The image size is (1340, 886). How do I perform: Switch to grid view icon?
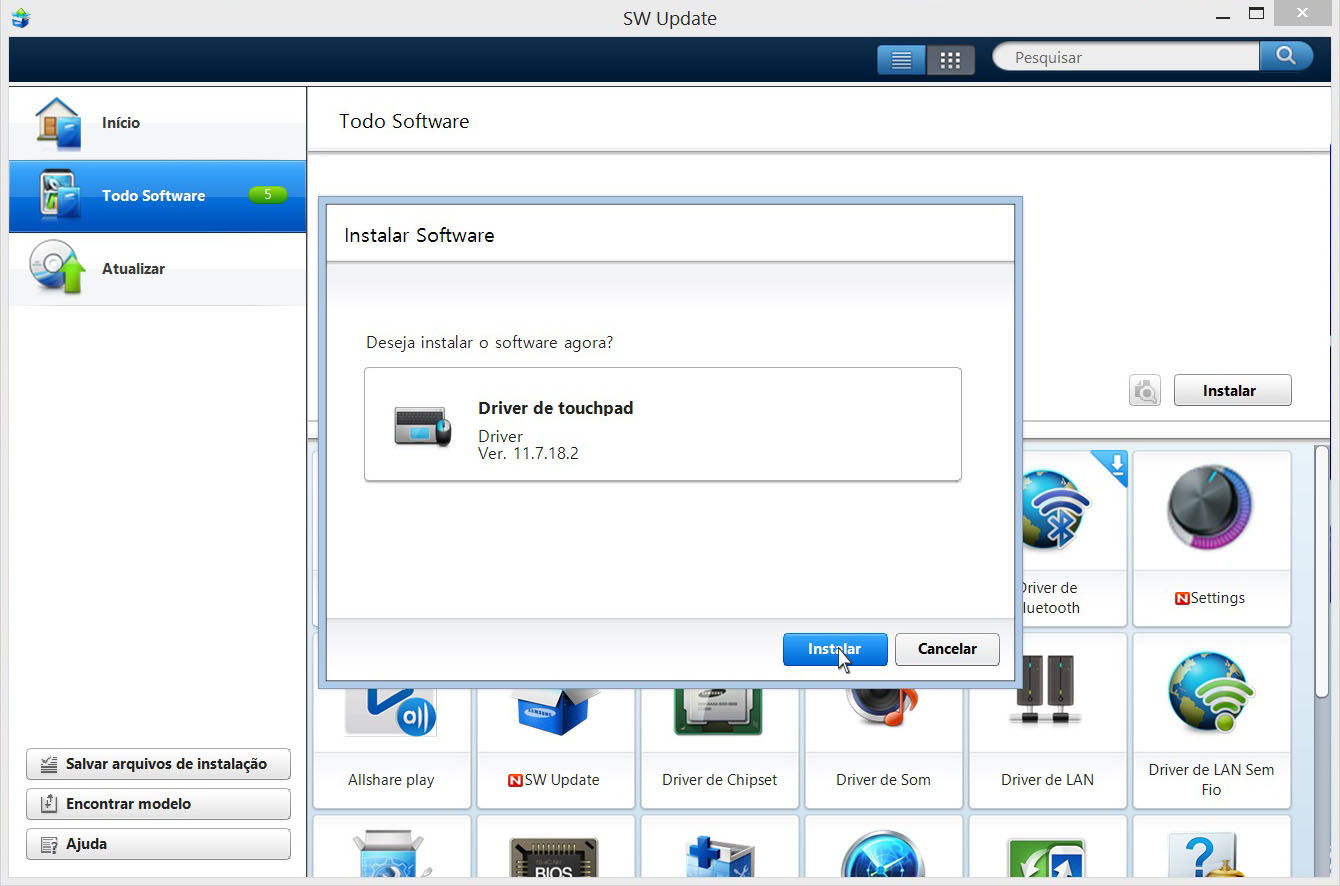pyautogui.click(x=950, y=59)
